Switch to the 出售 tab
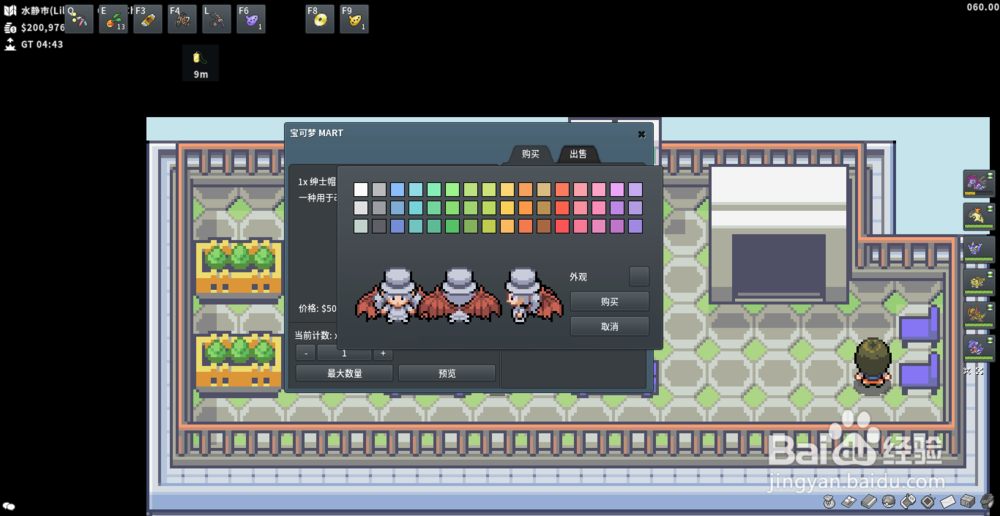 [578, 154]
